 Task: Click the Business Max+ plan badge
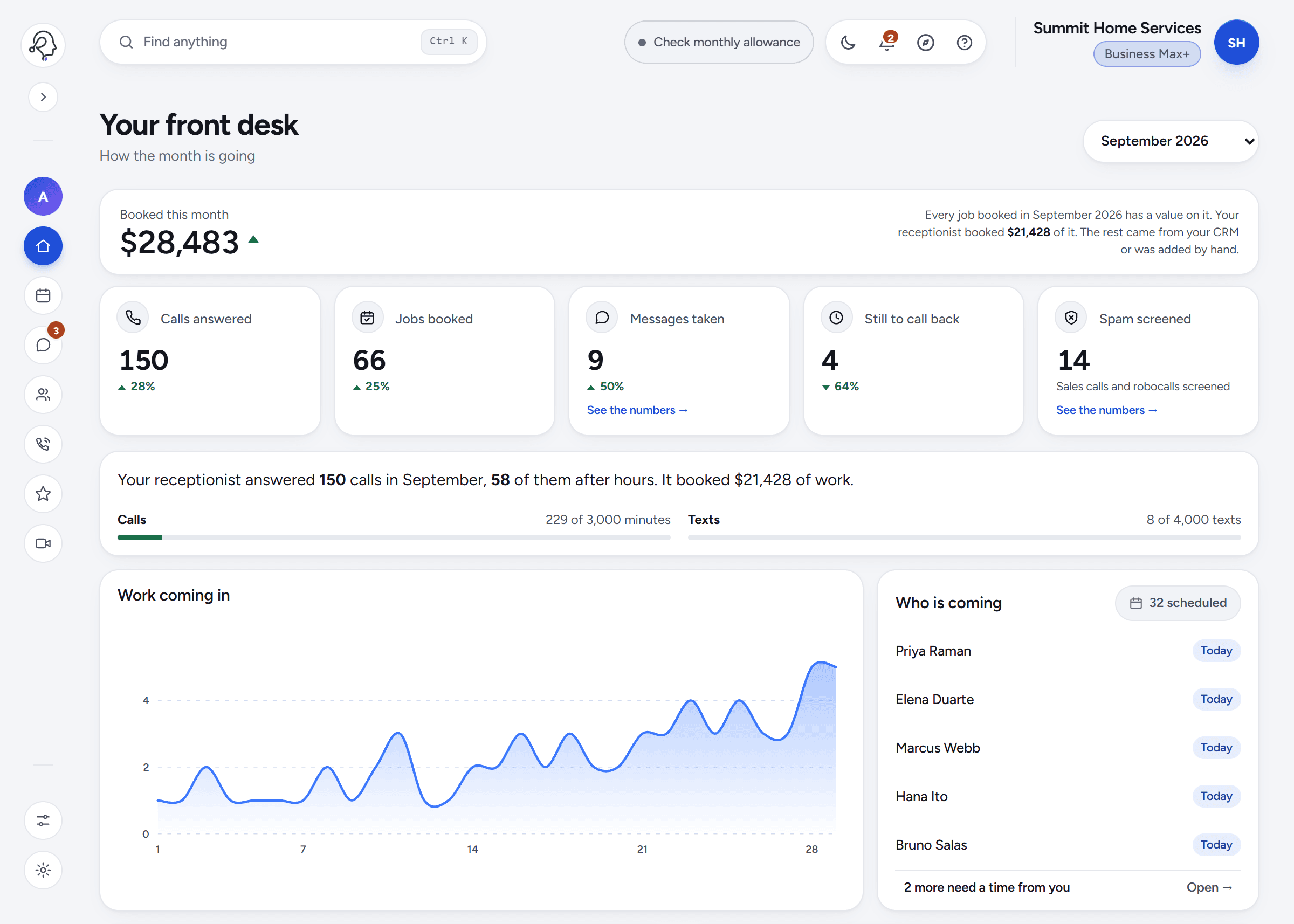tap(1147, 54)
